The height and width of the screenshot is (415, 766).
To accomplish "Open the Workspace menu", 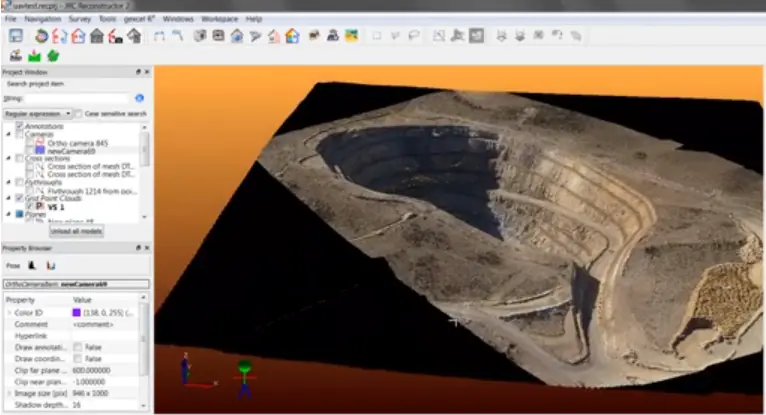I will click(219, 19).
